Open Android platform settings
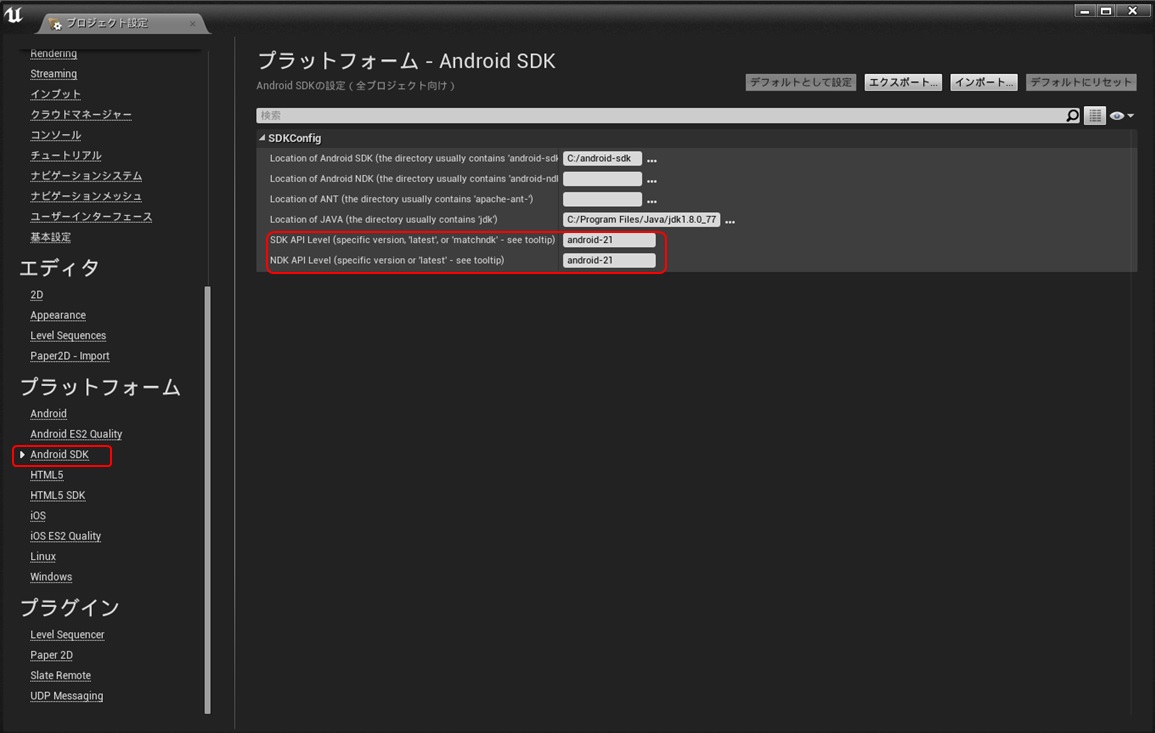The width and height of the screenshot is (1155, 733). (48, 414)
